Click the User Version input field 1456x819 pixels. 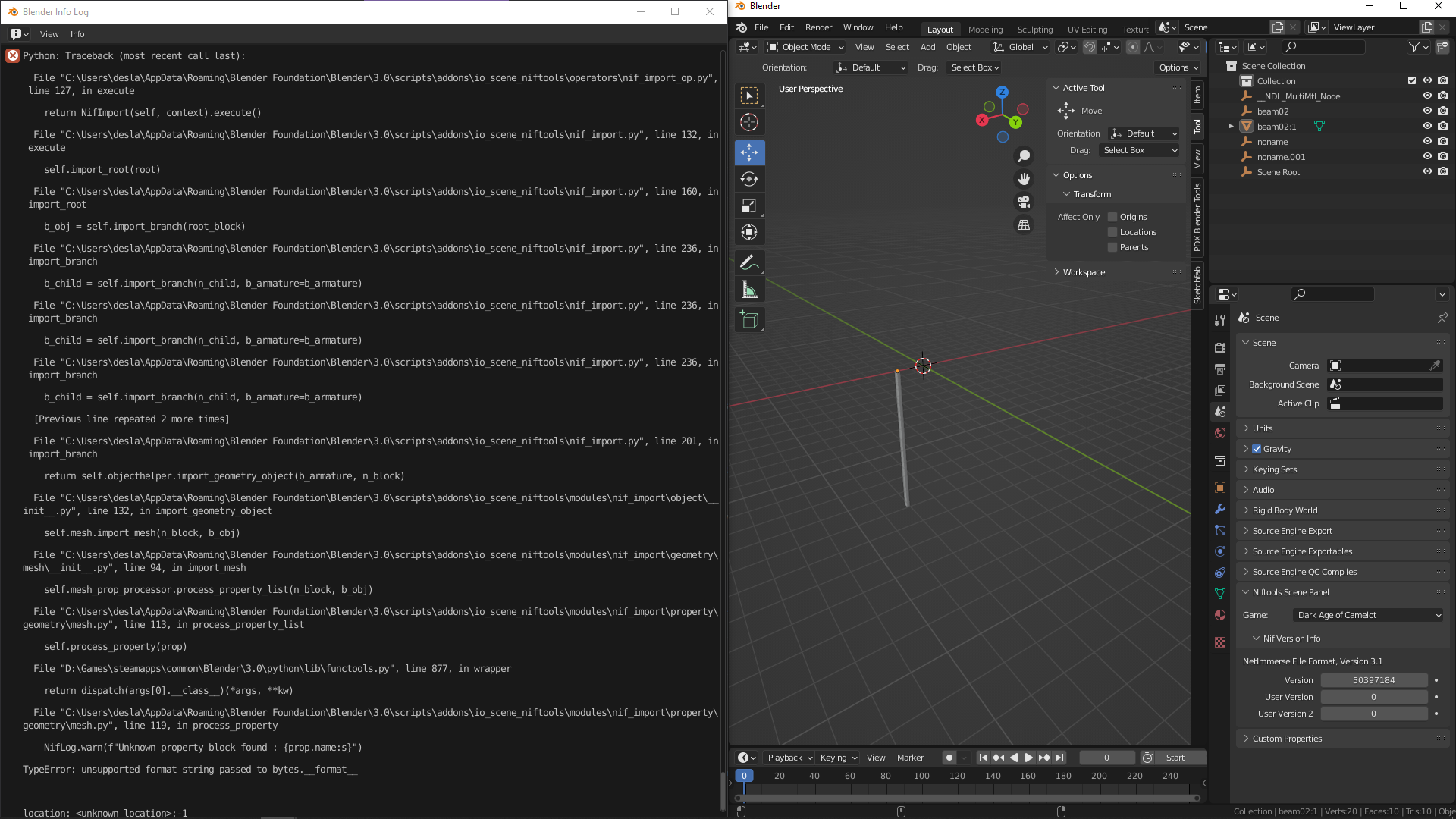1373,696
